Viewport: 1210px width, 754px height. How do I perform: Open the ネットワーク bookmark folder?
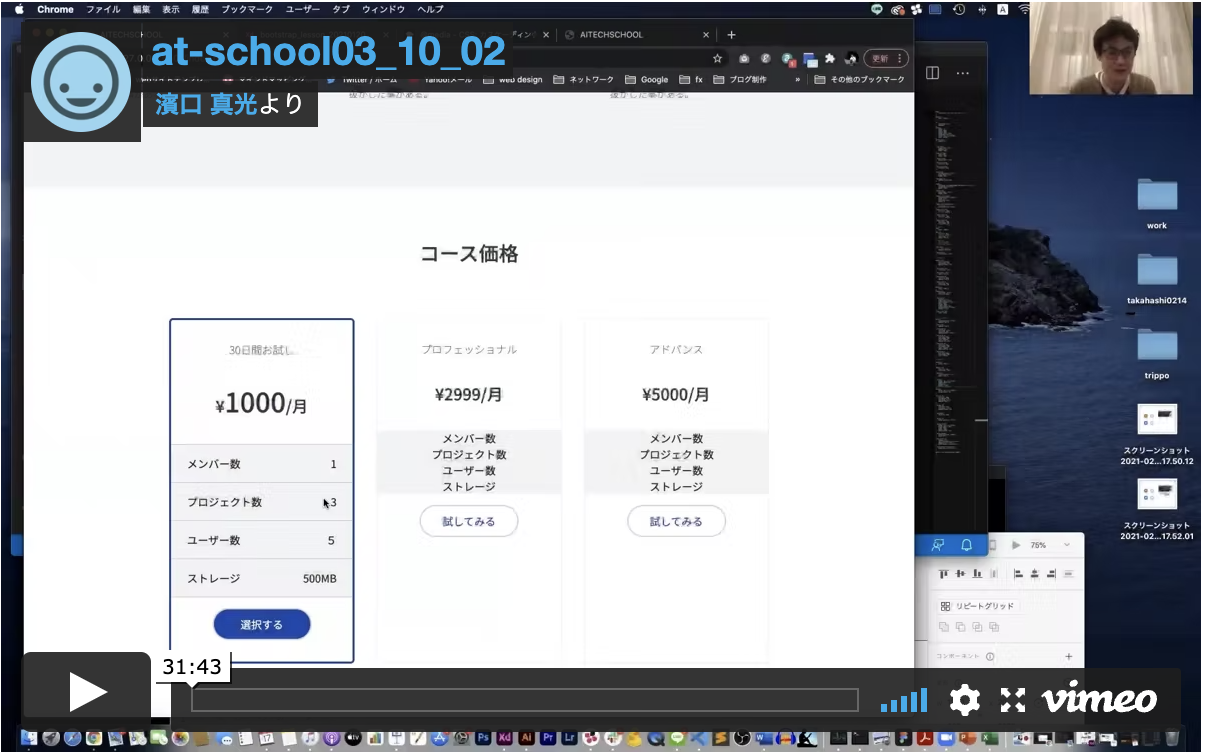pyautogui.click(x=584, y=79)
